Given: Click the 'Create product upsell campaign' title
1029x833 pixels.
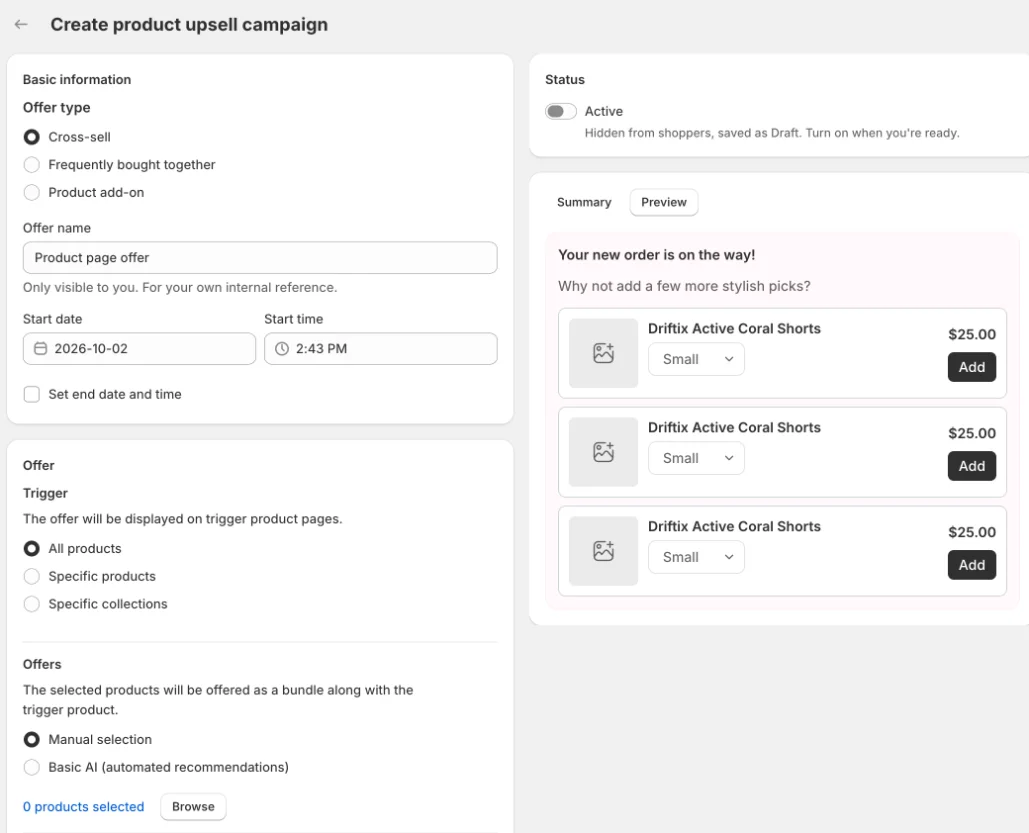Looking at the screenshot, I should (189, 24).
